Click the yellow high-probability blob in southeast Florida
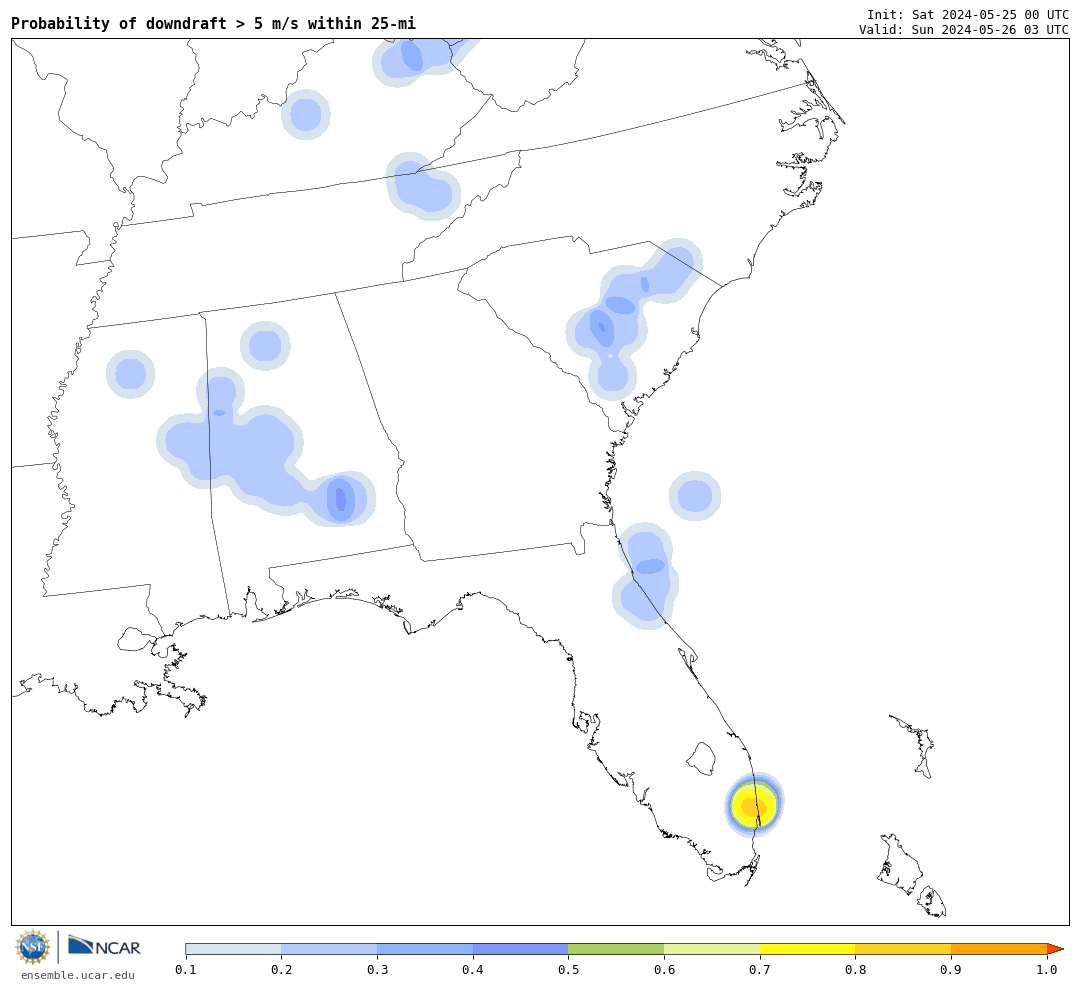This screenshot has width=1080, height=988. click(754, 805)
